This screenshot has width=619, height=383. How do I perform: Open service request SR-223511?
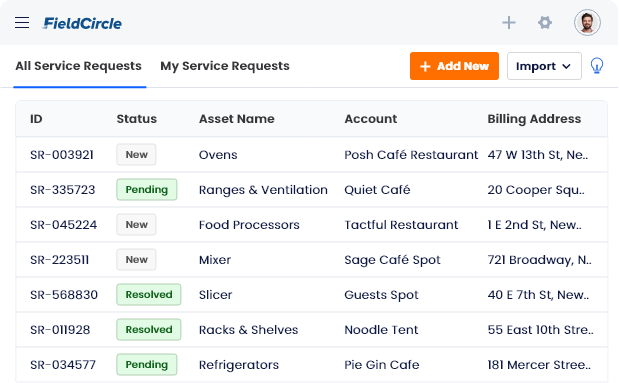59,260
